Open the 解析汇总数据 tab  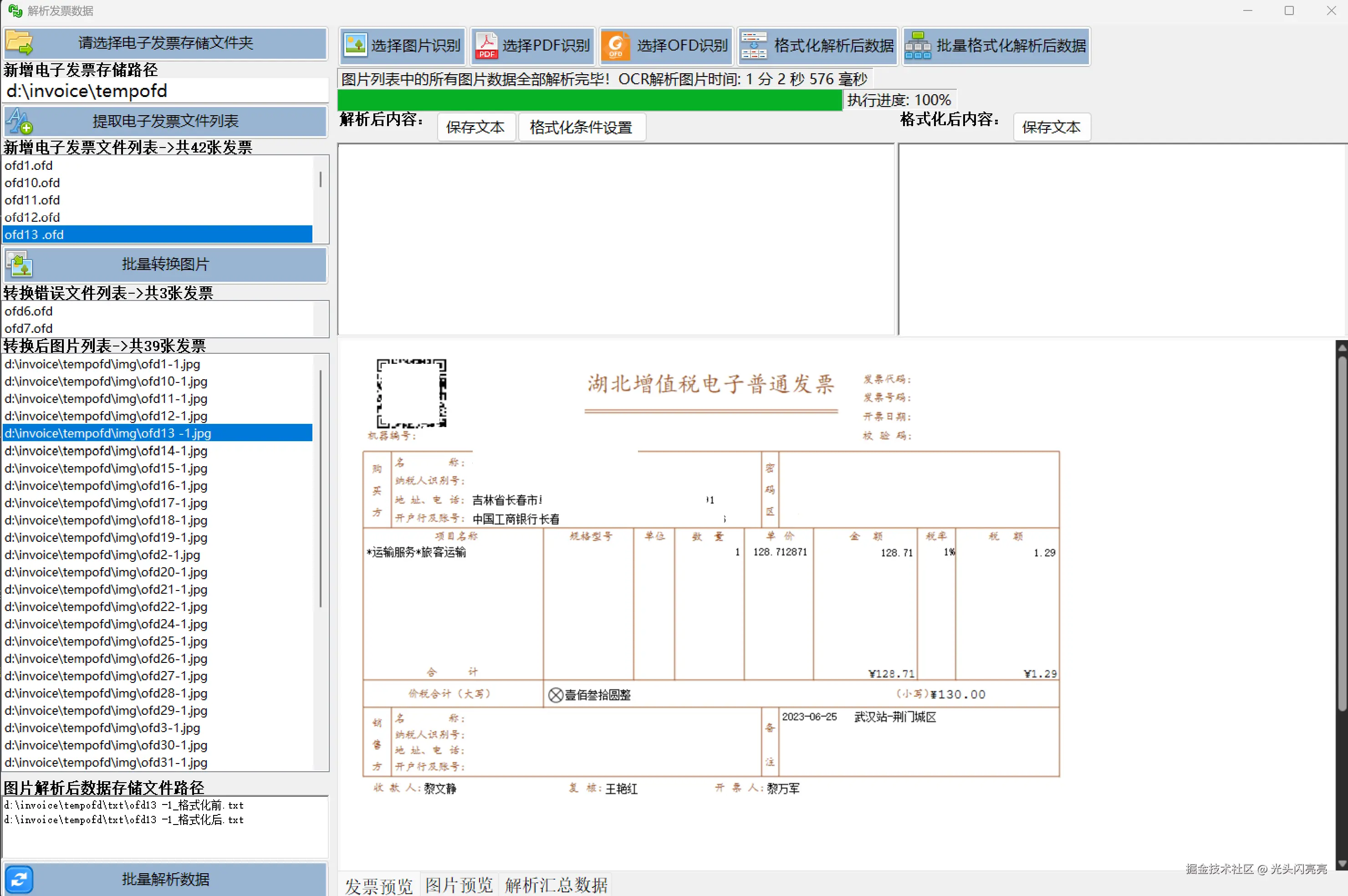coord(556,885)
